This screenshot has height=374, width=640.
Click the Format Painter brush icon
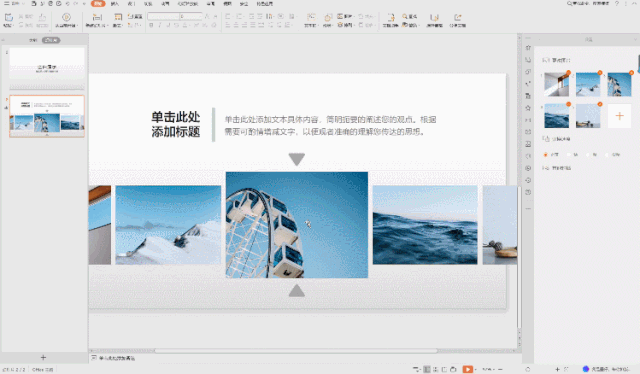coord(42,17)
